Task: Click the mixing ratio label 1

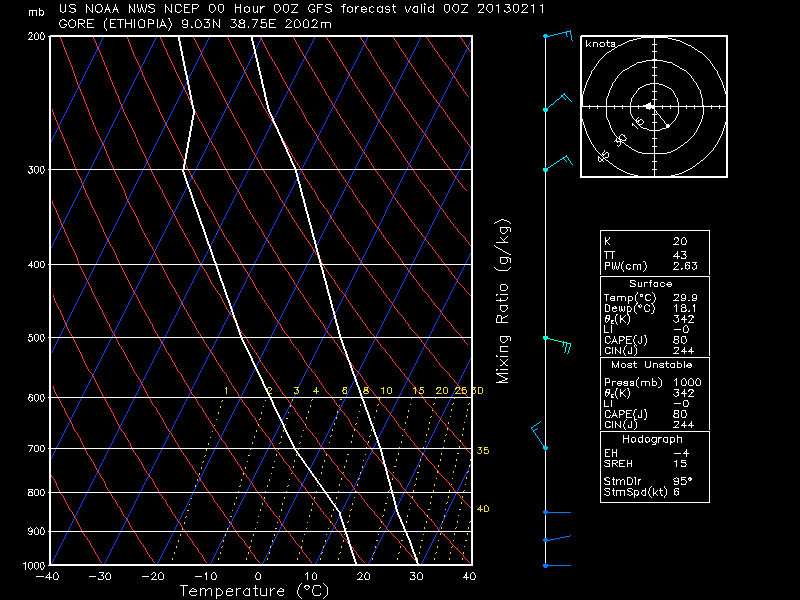Action: coord(226,391)
